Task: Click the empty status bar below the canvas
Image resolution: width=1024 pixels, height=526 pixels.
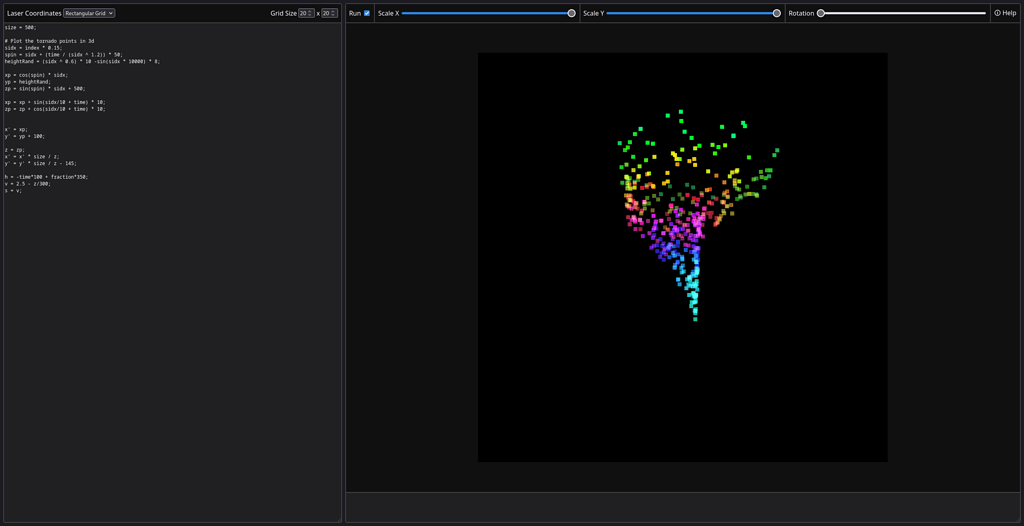Action: point(682,506)
